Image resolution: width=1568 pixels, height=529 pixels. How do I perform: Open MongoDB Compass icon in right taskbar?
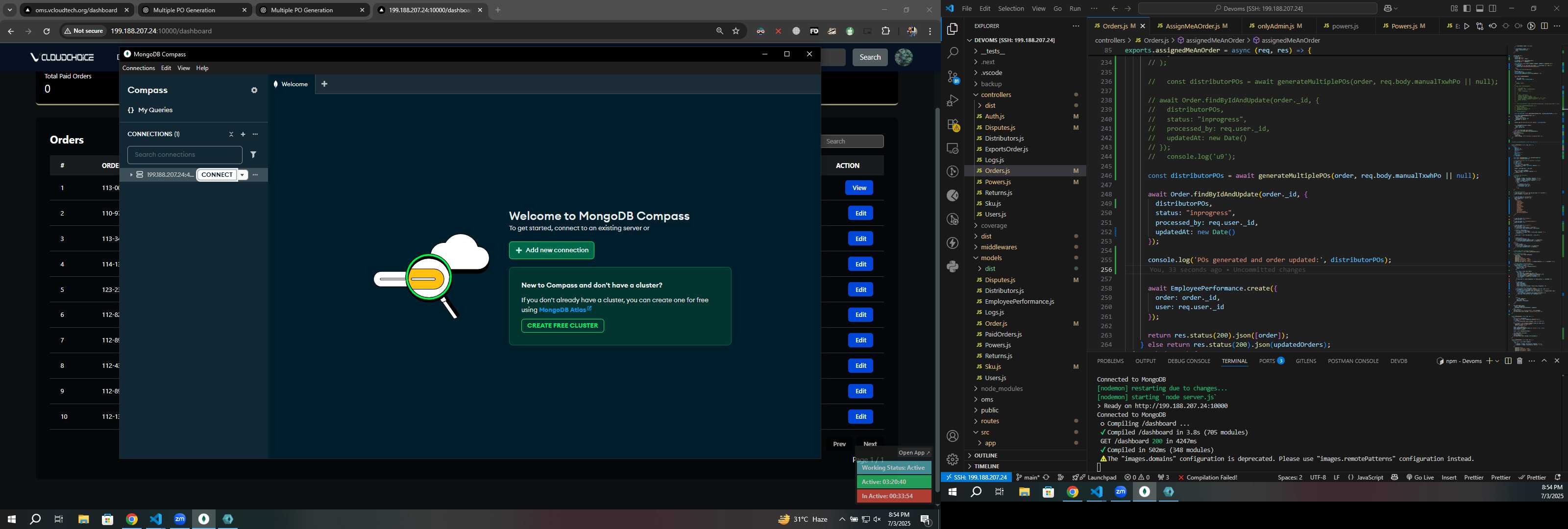tap(1144, 492)
